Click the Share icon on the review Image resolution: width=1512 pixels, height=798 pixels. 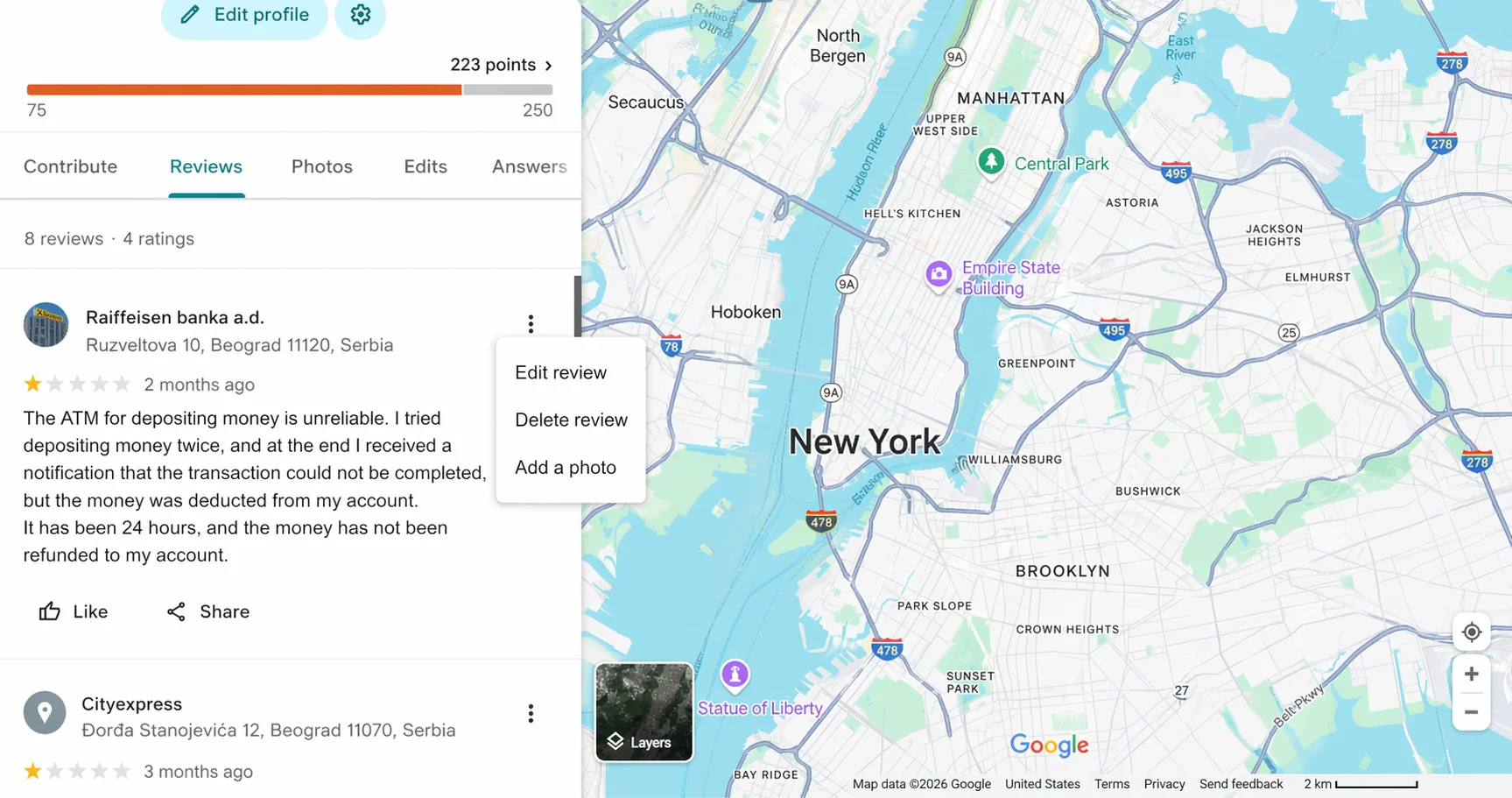176,611
